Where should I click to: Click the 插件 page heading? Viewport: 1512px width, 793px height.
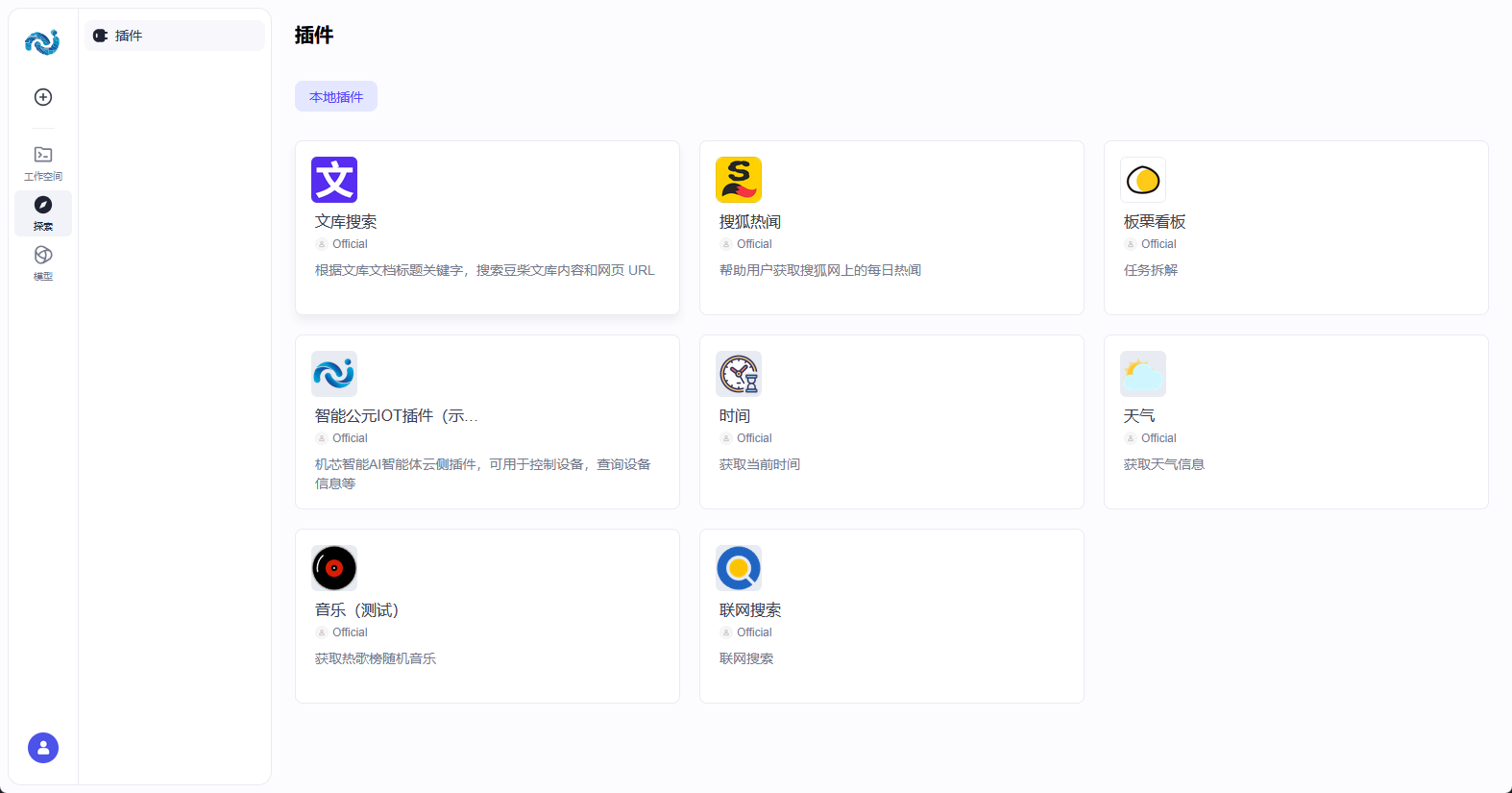point(314,36)
